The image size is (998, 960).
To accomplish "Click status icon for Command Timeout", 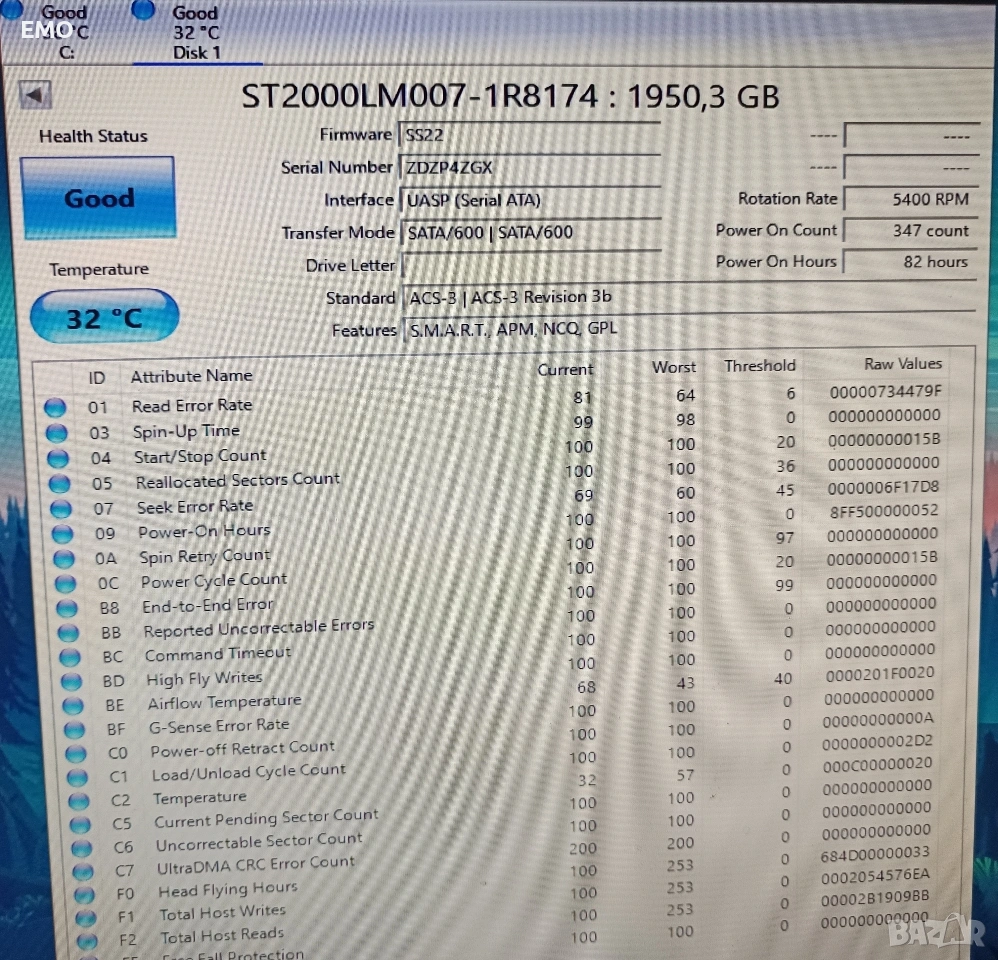I will (x=69, y=656).
